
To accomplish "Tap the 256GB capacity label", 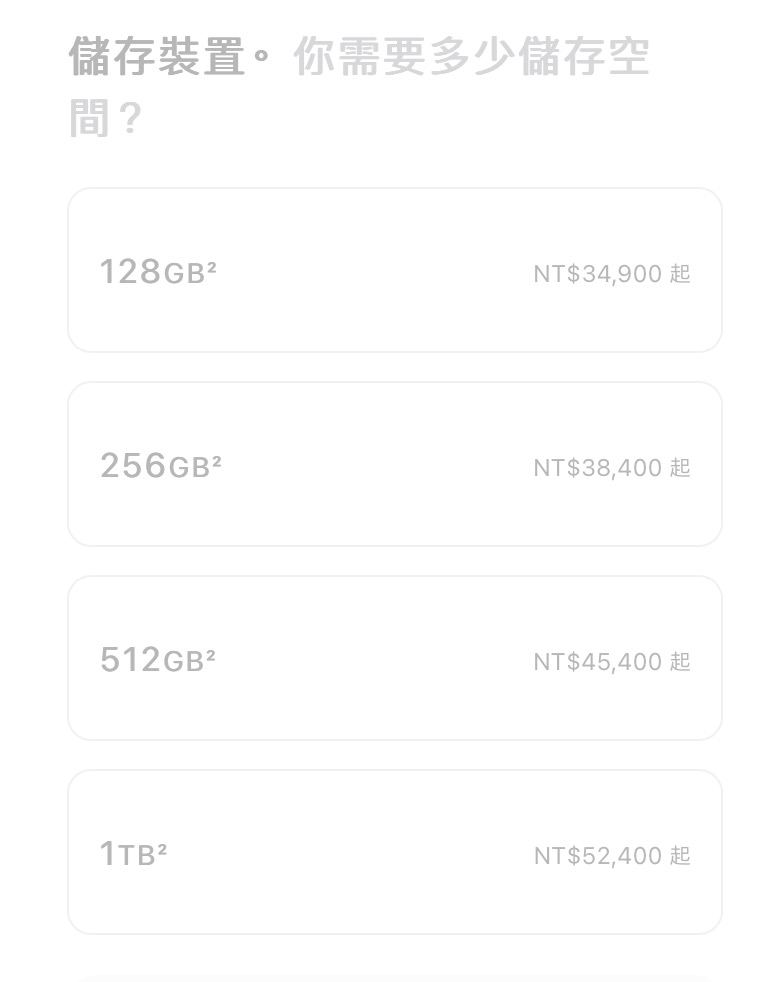I will tap(161, 466).
